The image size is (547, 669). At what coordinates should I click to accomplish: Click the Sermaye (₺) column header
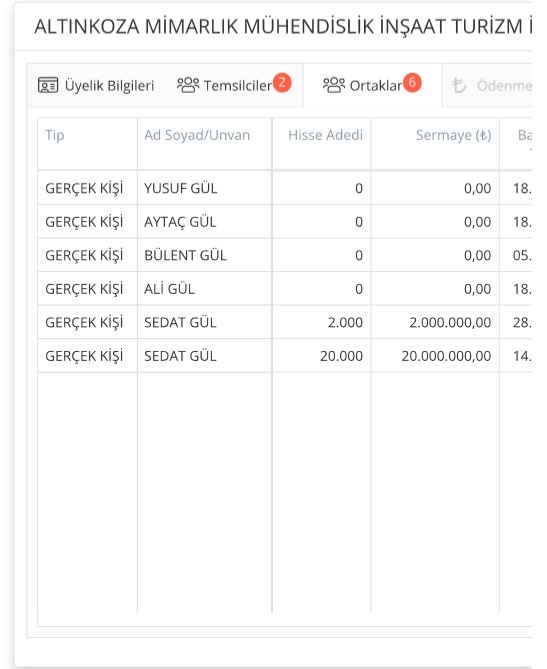[x=454, y=135]
